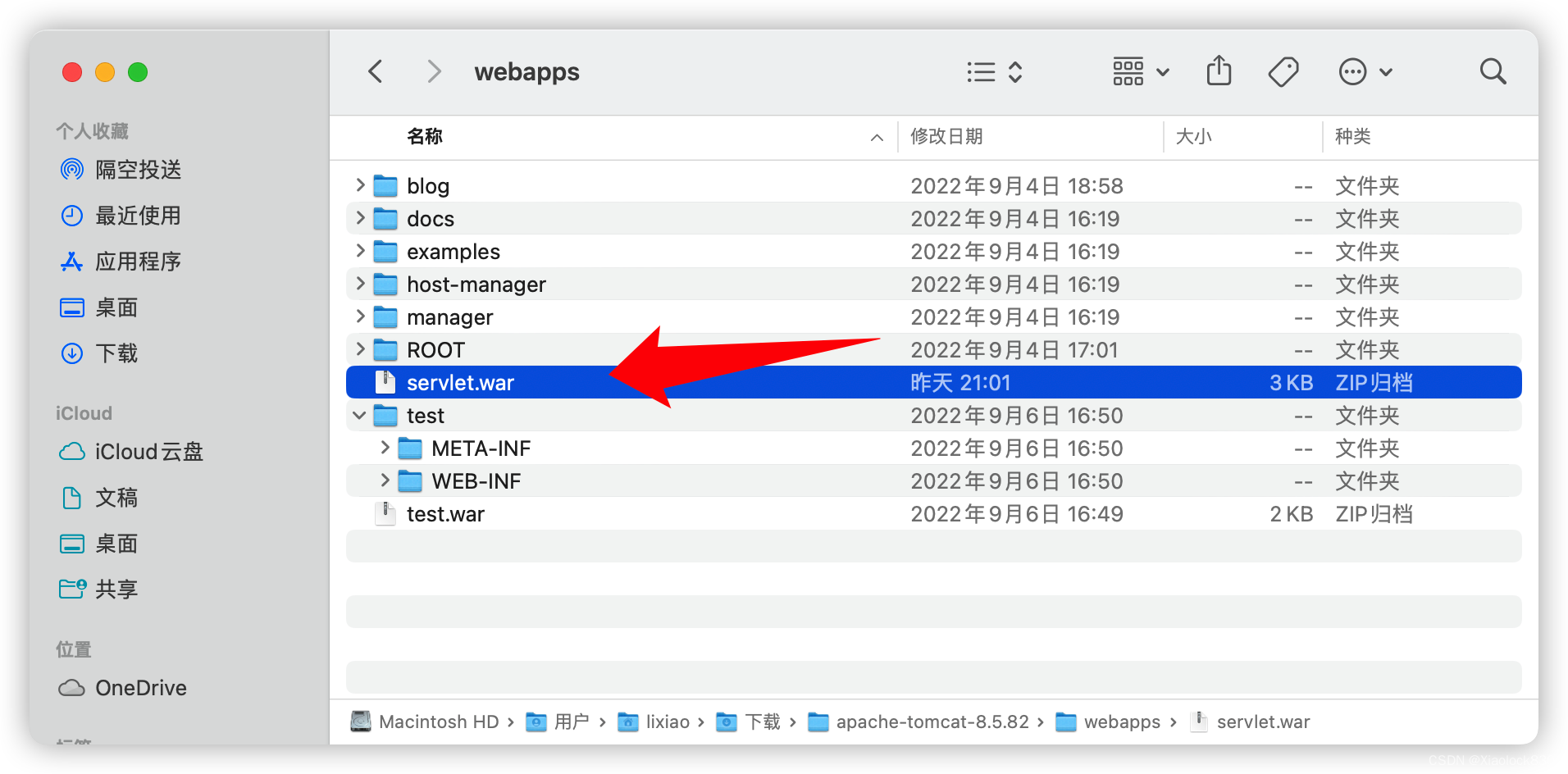Select host-manager folder name
Screen dimensions: 1568x774
(476, 285)
